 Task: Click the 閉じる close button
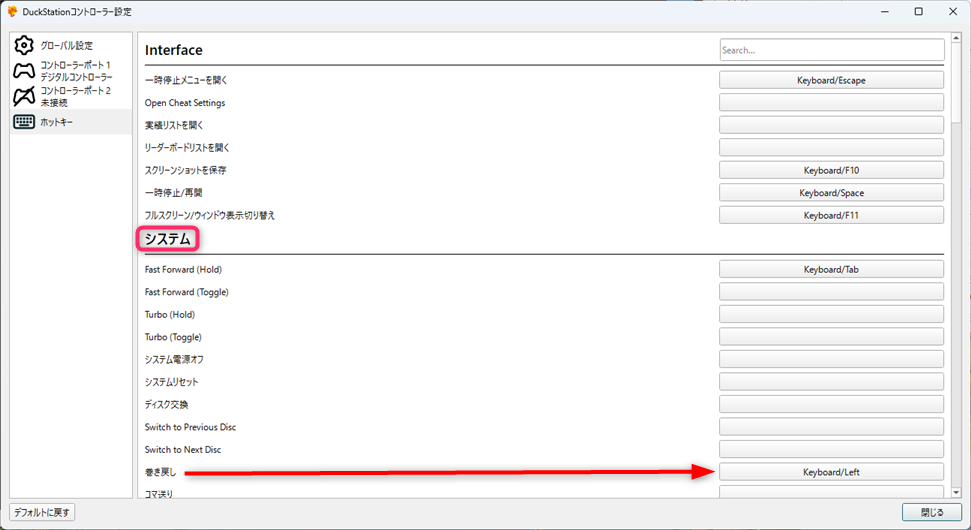[931, 512]
